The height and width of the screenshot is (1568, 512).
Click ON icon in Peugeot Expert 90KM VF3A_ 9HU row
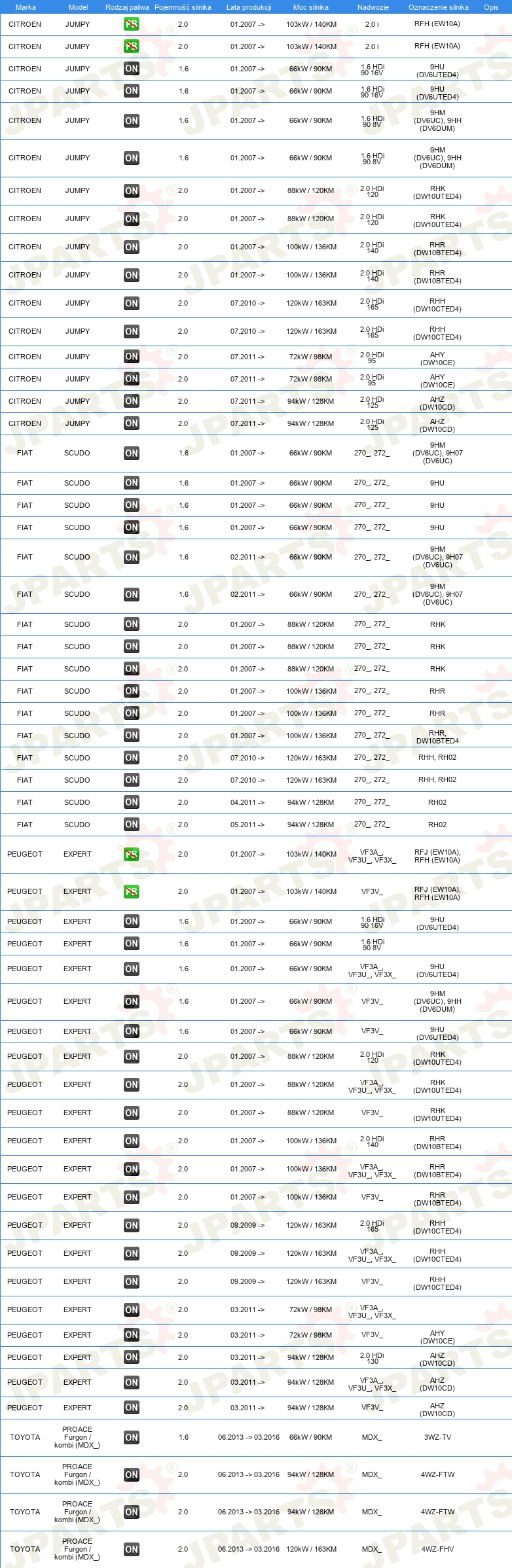(x=132, y=969)
